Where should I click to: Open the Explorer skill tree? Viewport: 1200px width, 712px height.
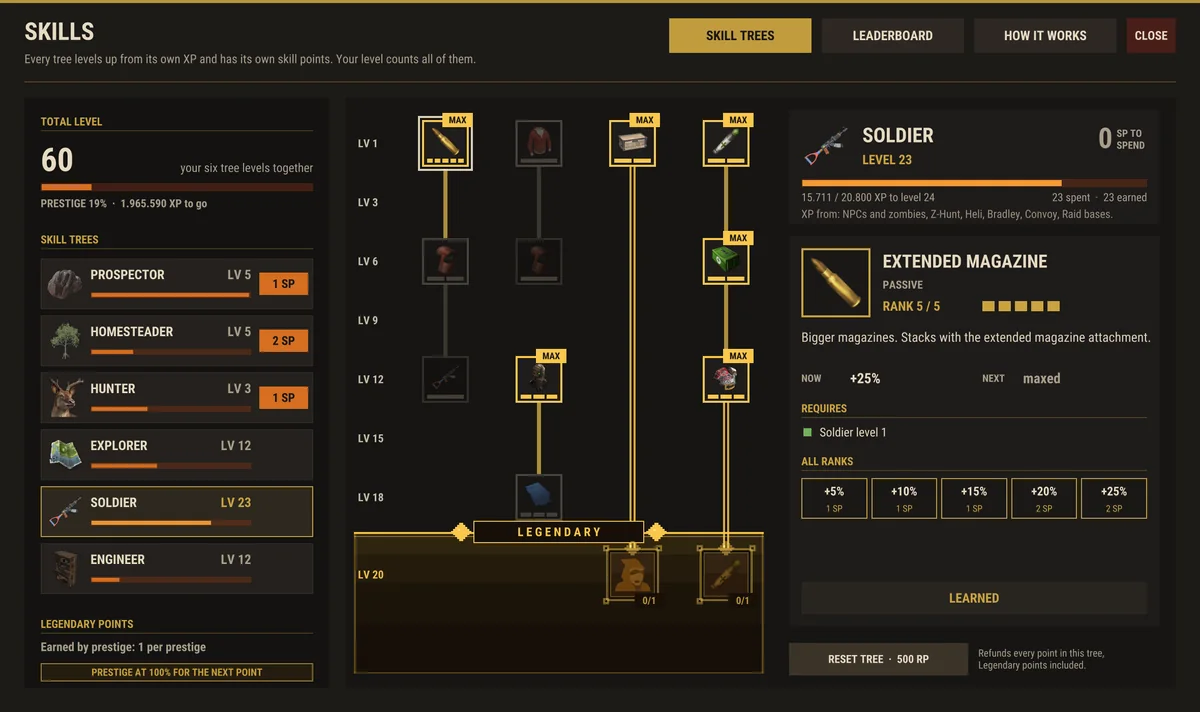coord(177,455)
